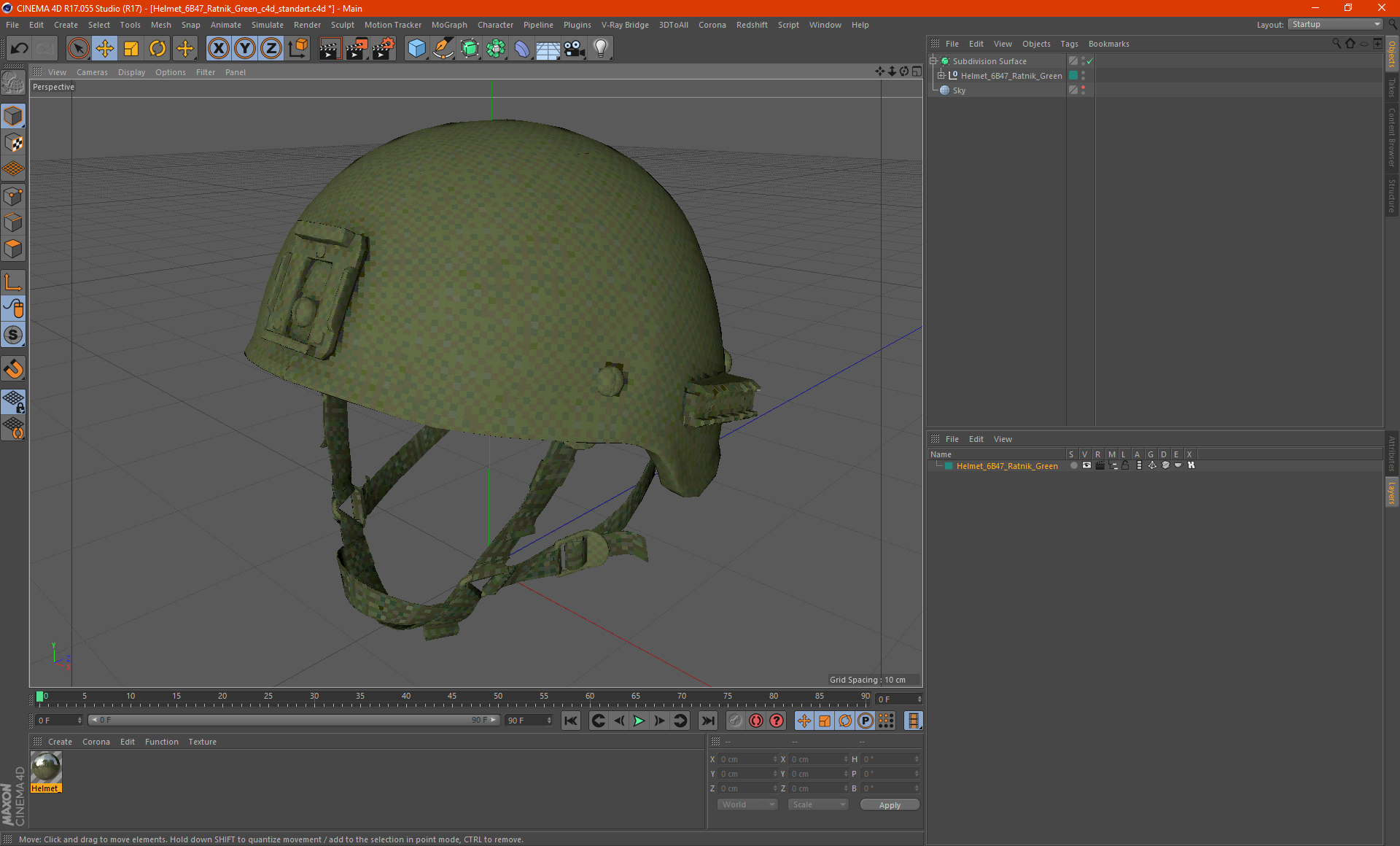The width and height of the screenshot is (1400, 846).
Task: Enable Autokeying red button
Action: (x=756, y=721)
